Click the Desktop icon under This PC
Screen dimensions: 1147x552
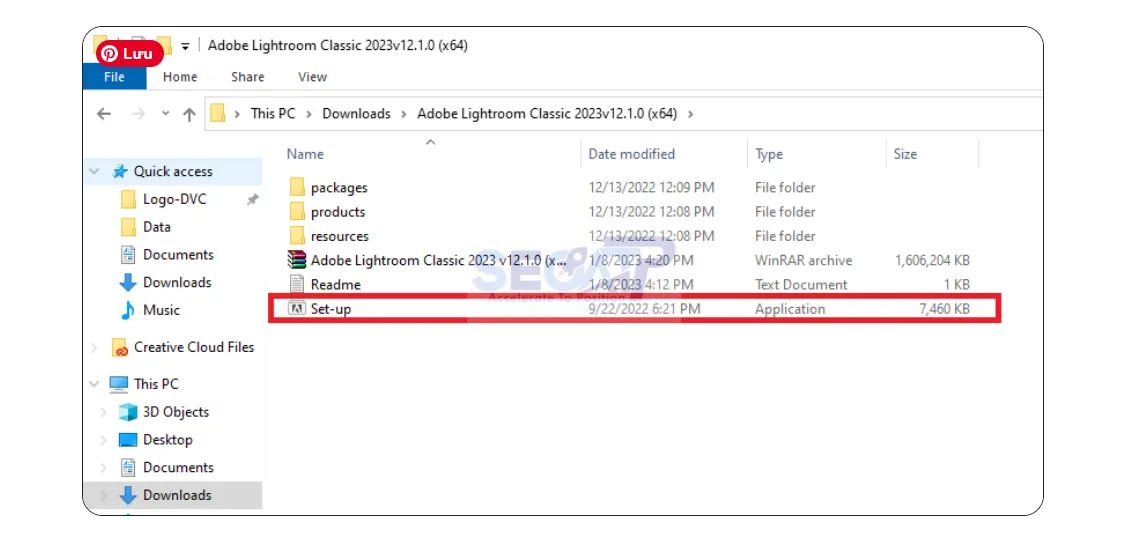(x=128, y=440)
